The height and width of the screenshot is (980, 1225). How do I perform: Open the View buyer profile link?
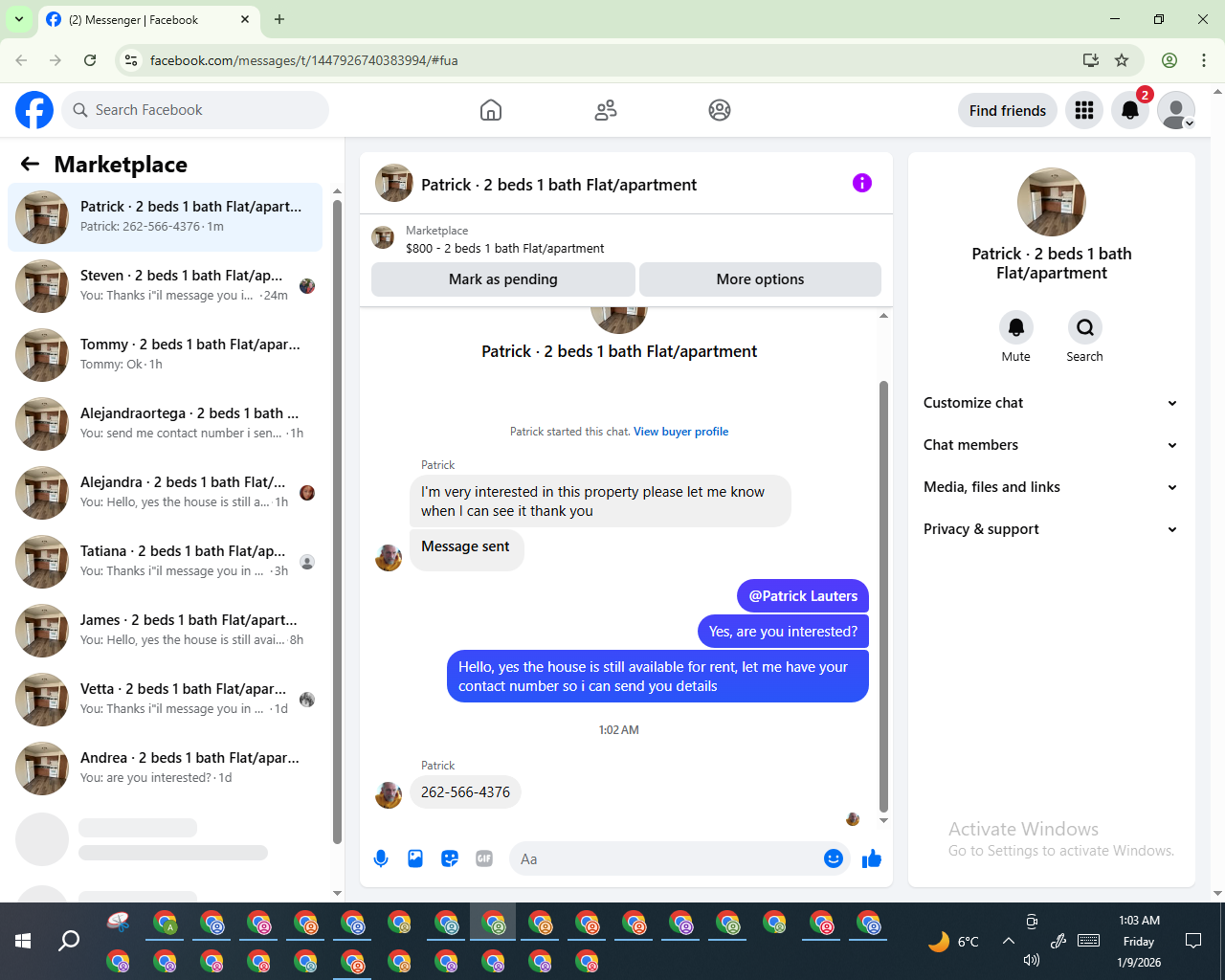point(680,432)
